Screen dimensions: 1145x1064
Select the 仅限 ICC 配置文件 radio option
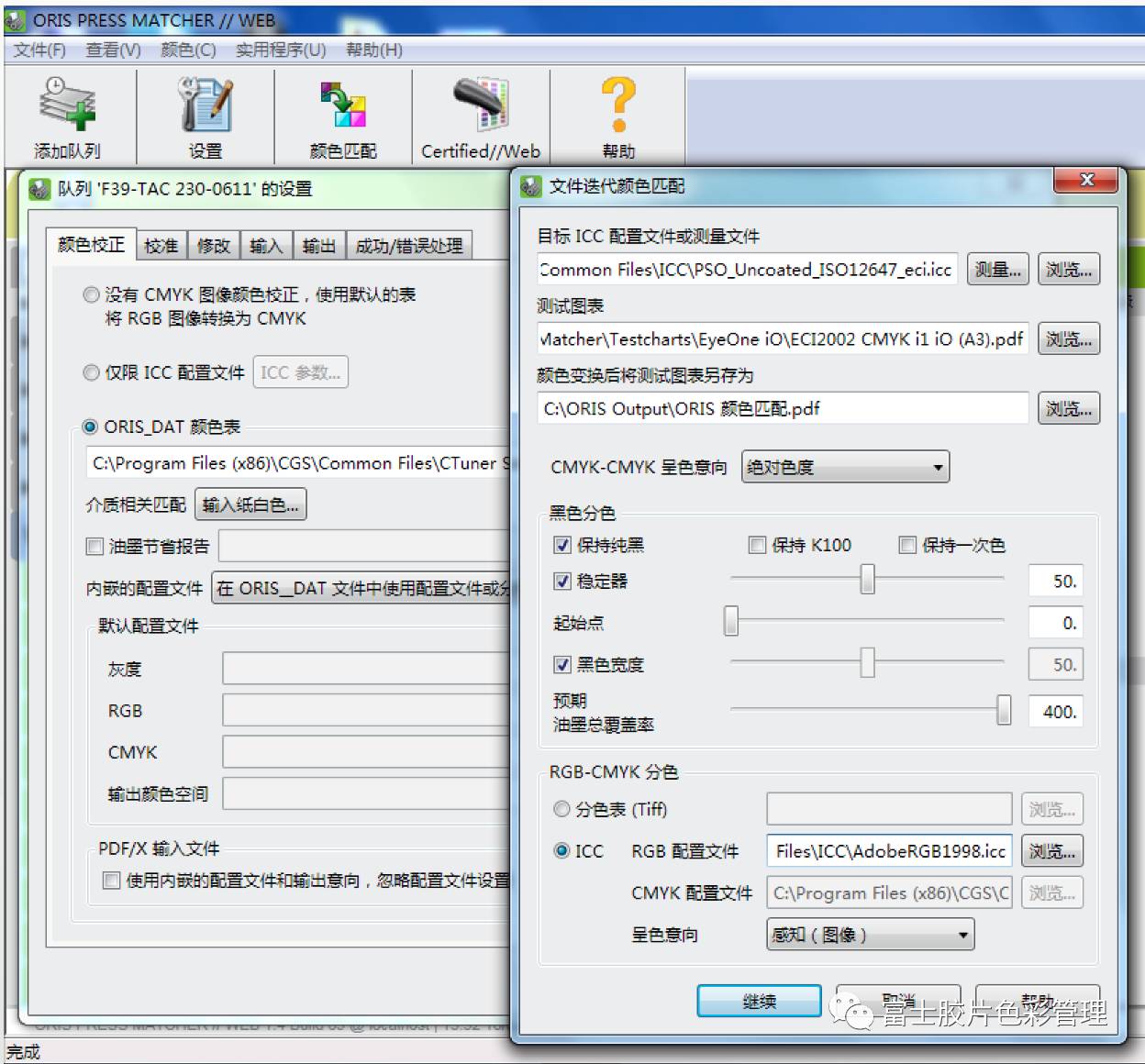[91, 372]
